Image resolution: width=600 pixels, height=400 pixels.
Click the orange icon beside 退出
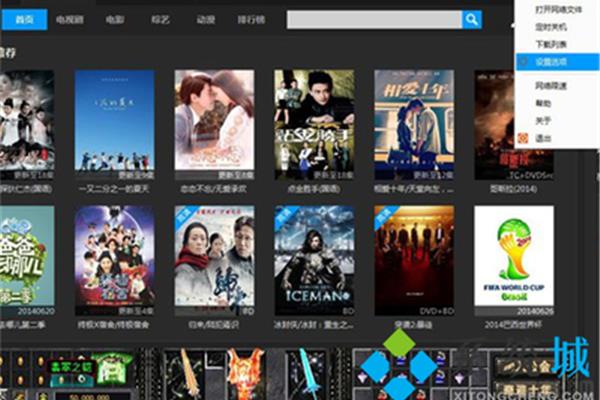coord(523,138)
